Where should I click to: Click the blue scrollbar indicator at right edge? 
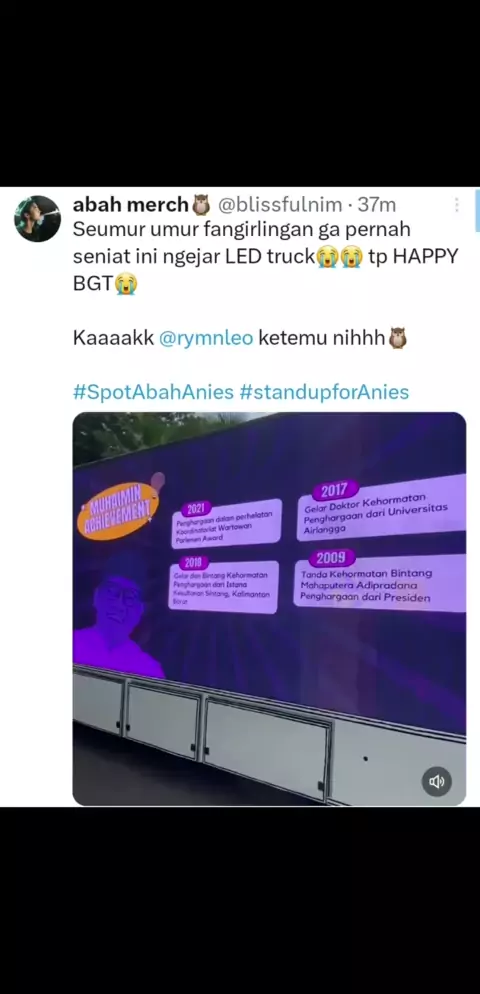tap(477, 210)
